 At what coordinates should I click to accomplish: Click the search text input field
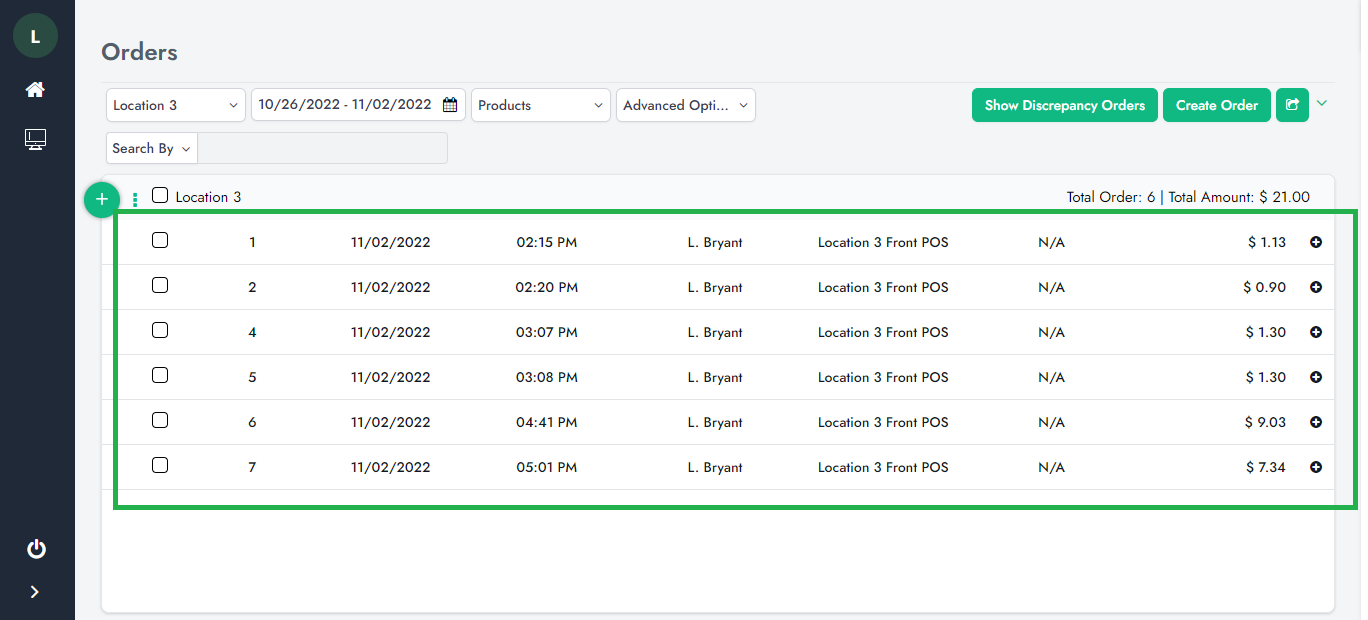[x=323, y=148]
